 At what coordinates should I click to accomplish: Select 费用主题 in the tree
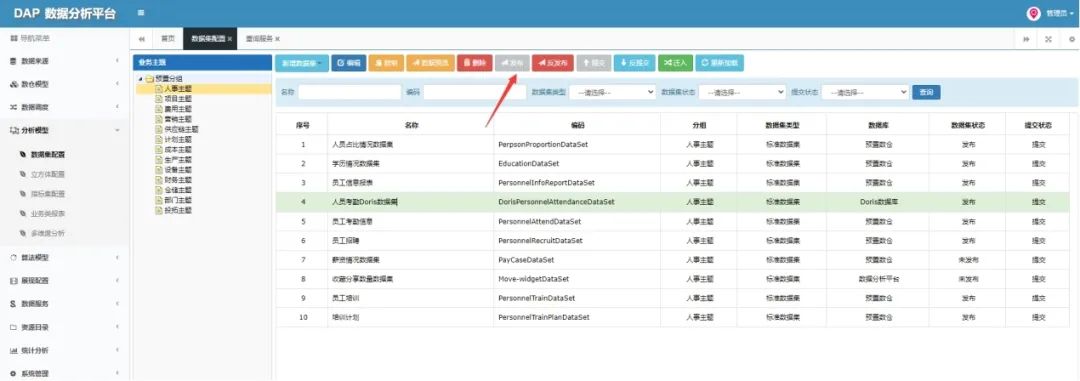pyautogui.click(x=178, y=109)
